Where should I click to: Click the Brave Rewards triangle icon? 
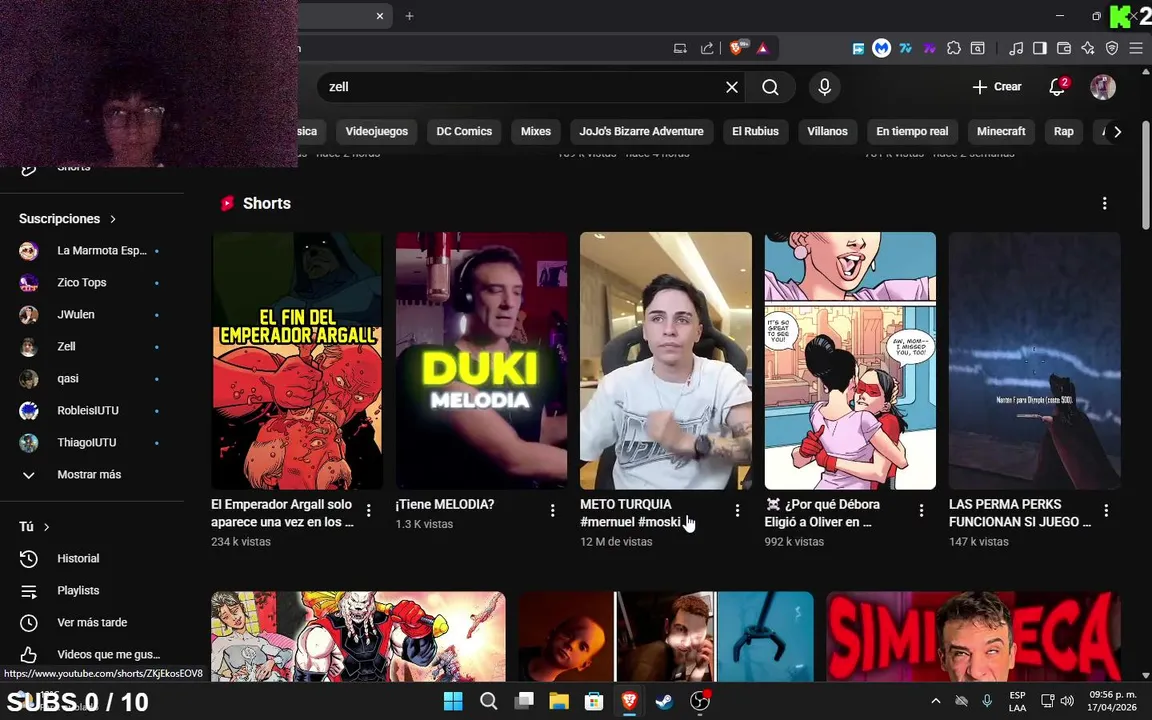(763, 48)
